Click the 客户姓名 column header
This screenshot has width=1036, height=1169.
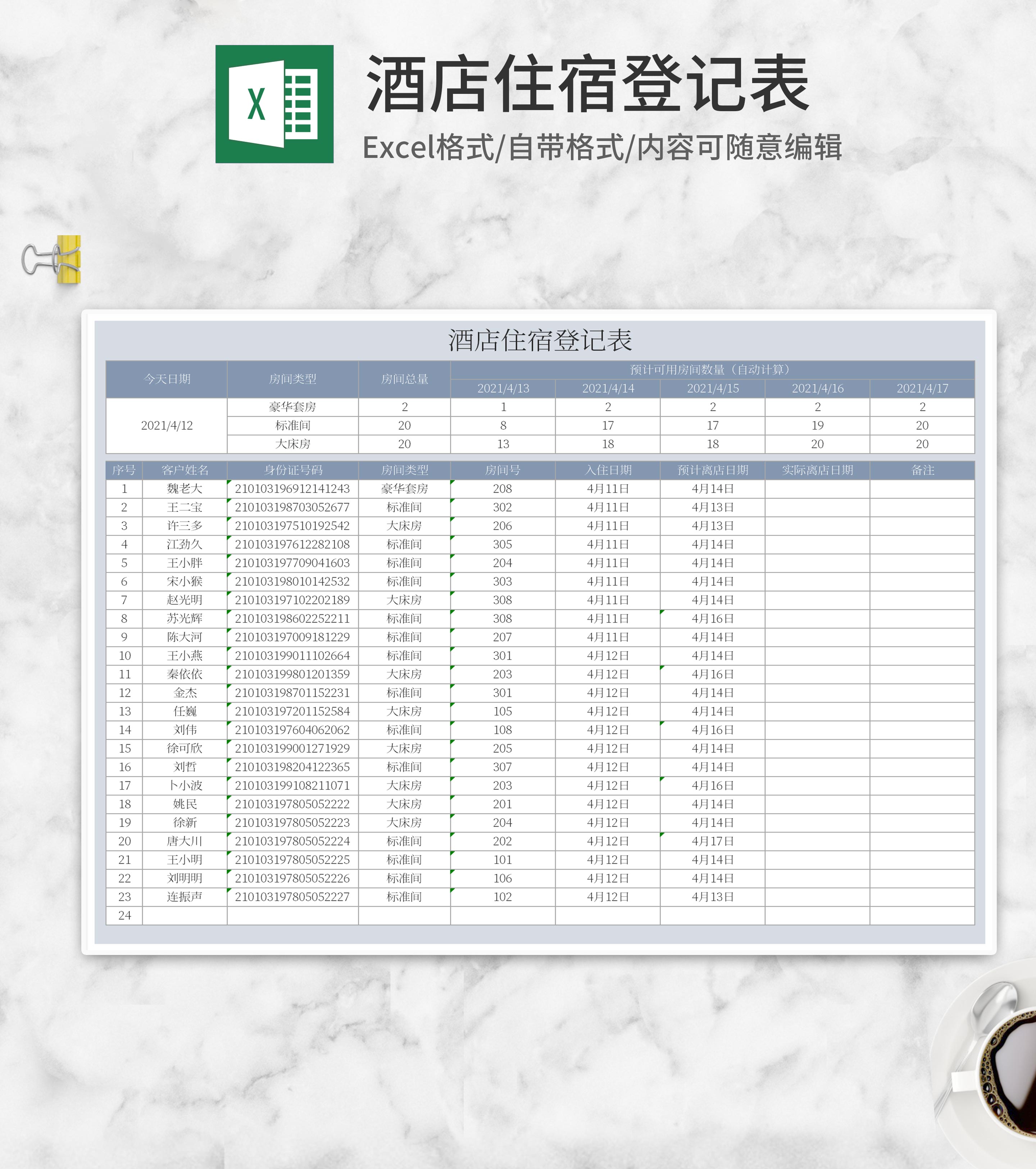click(185, 470)
